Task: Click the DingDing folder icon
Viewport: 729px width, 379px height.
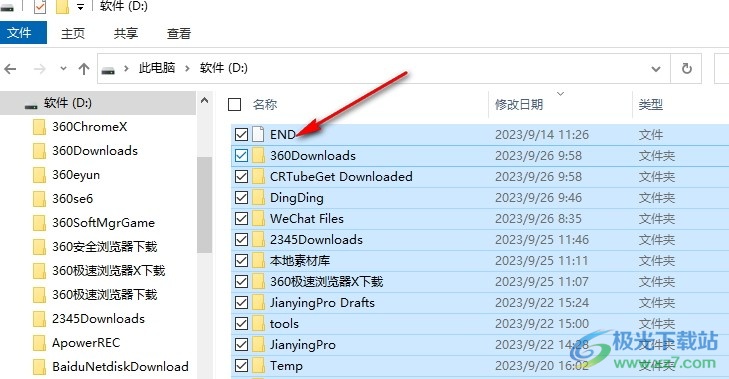Action: [x=258, y=198]
